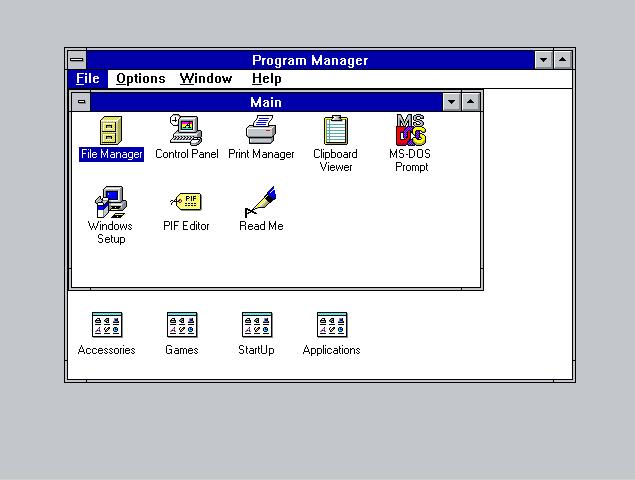Select the MS-DOS Prompt icon
The height and width of the screenshot is (480, 635).
(x=411, y=130)
